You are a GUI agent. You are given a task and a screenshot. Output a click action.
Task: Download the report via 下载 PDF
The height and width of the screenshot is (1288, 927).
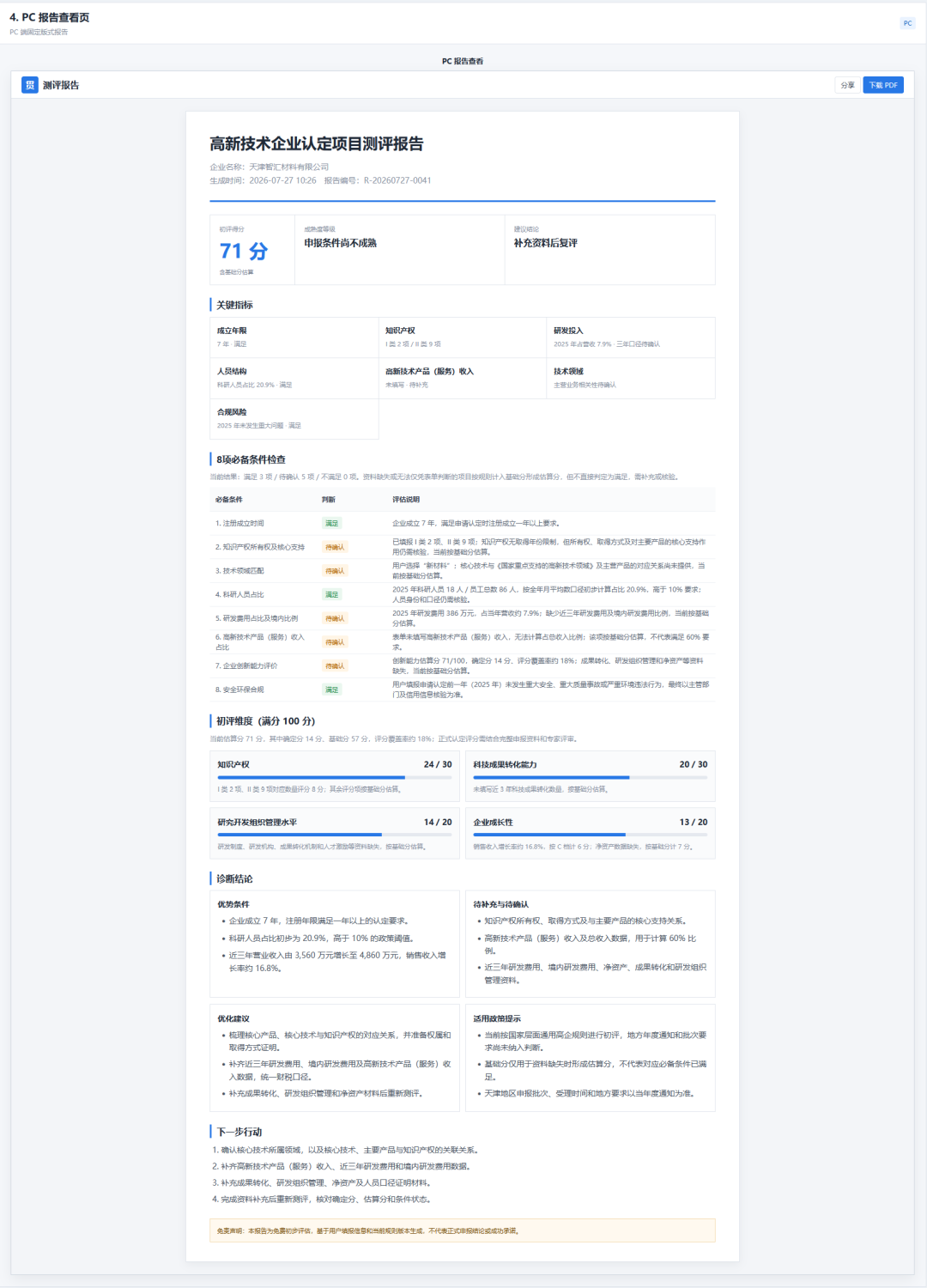point(883,85)
